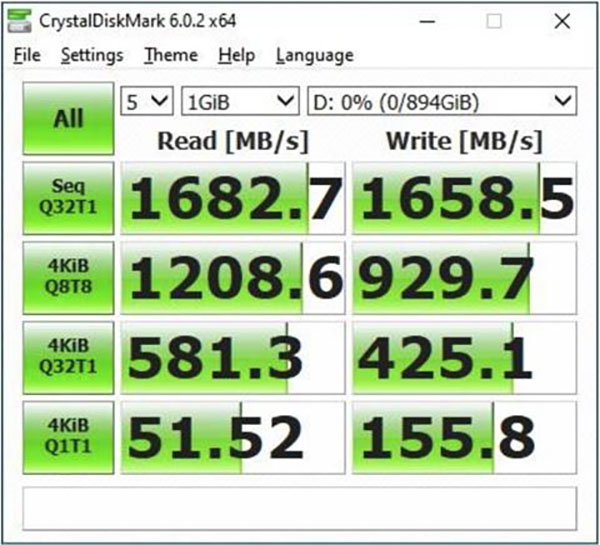Click the empty comment field at the bottom
The image size is (600, 545).
click(299, 506)
